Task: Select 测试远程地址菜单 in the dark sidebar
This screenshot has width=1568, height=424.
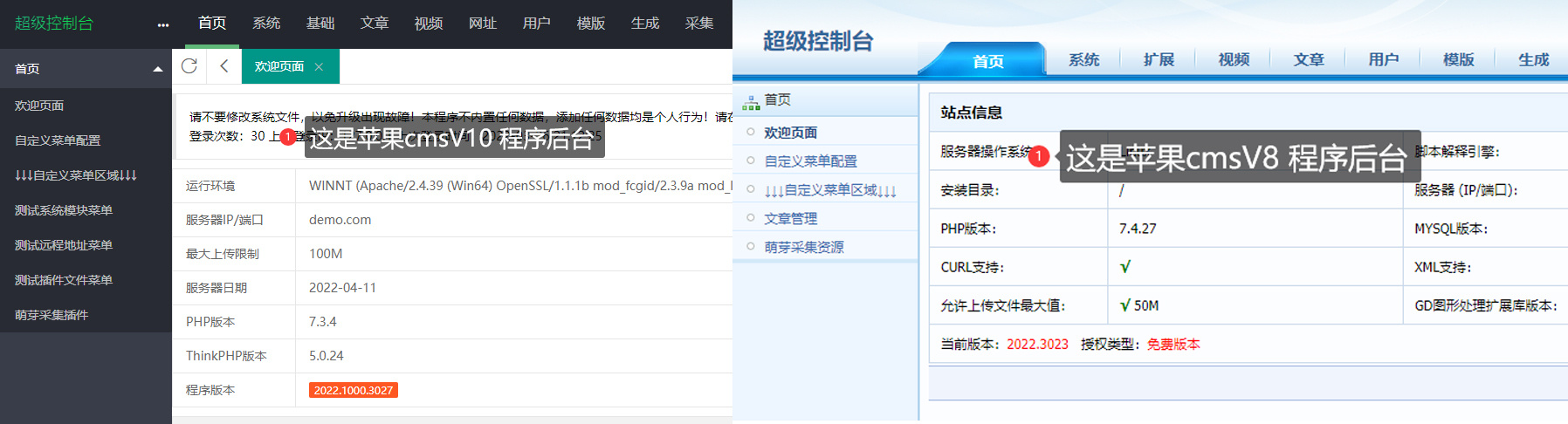Action: click(x=64, y=245)
